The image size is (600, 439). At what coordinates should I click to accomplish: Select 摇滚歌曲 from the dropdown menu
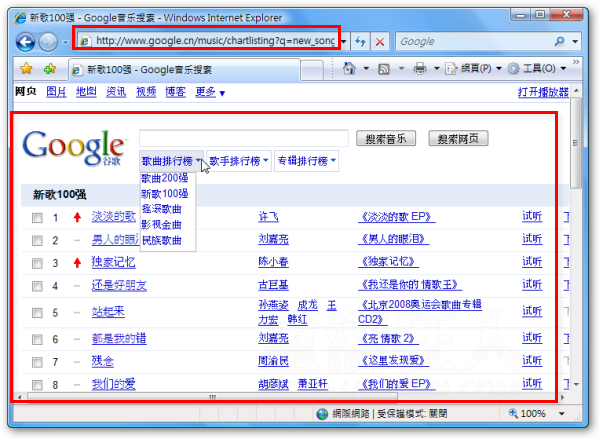click(x=161, y=209)
